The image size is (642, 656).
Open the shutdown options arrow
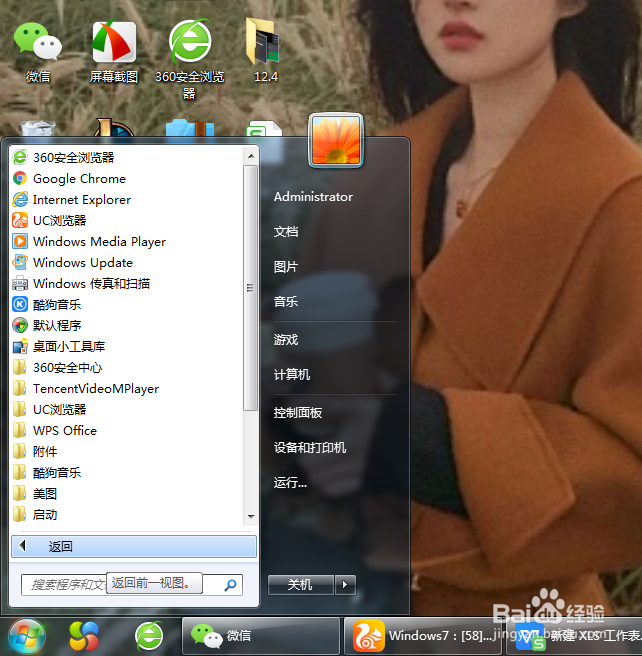pos(345,584)
